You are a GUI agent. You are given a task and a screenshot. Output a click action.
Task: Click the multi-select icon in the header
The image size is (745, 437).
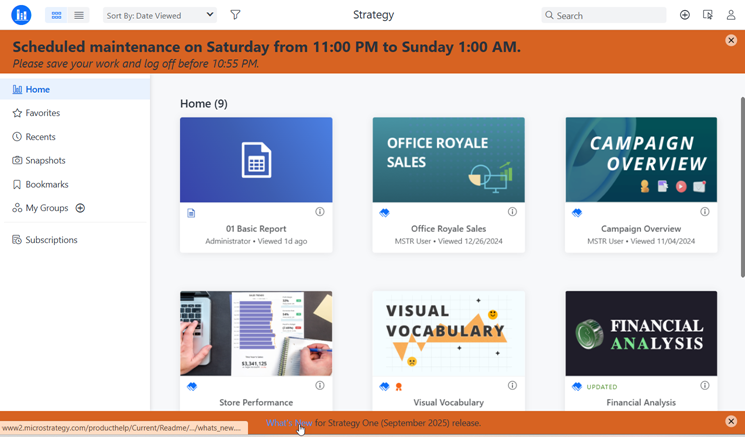pos(708,15)
